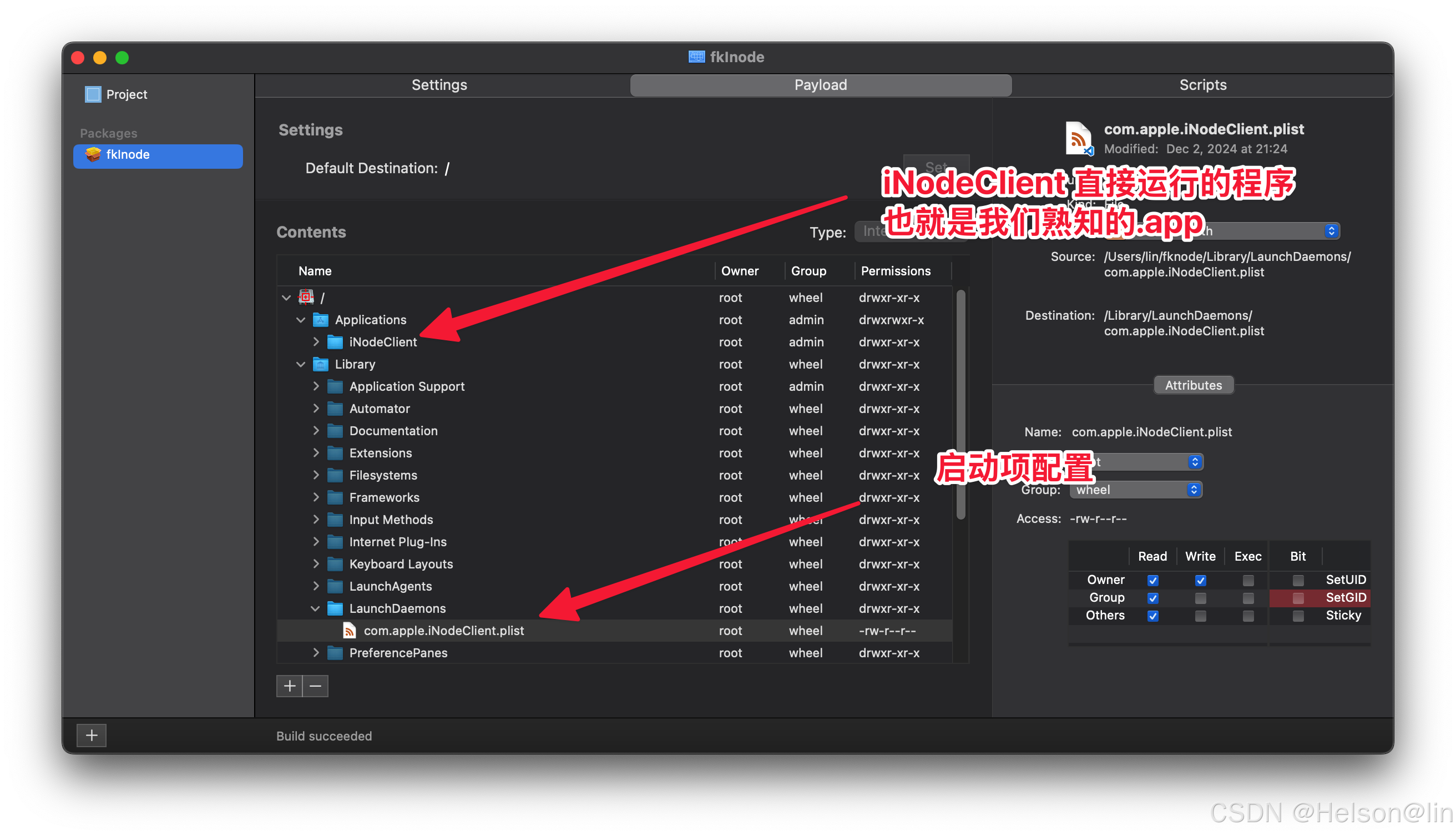Image resolution: width=1456 pixels, height=836 pixels.
Task: Click the Documentation folder icon
Action: (x=335, y=431)
